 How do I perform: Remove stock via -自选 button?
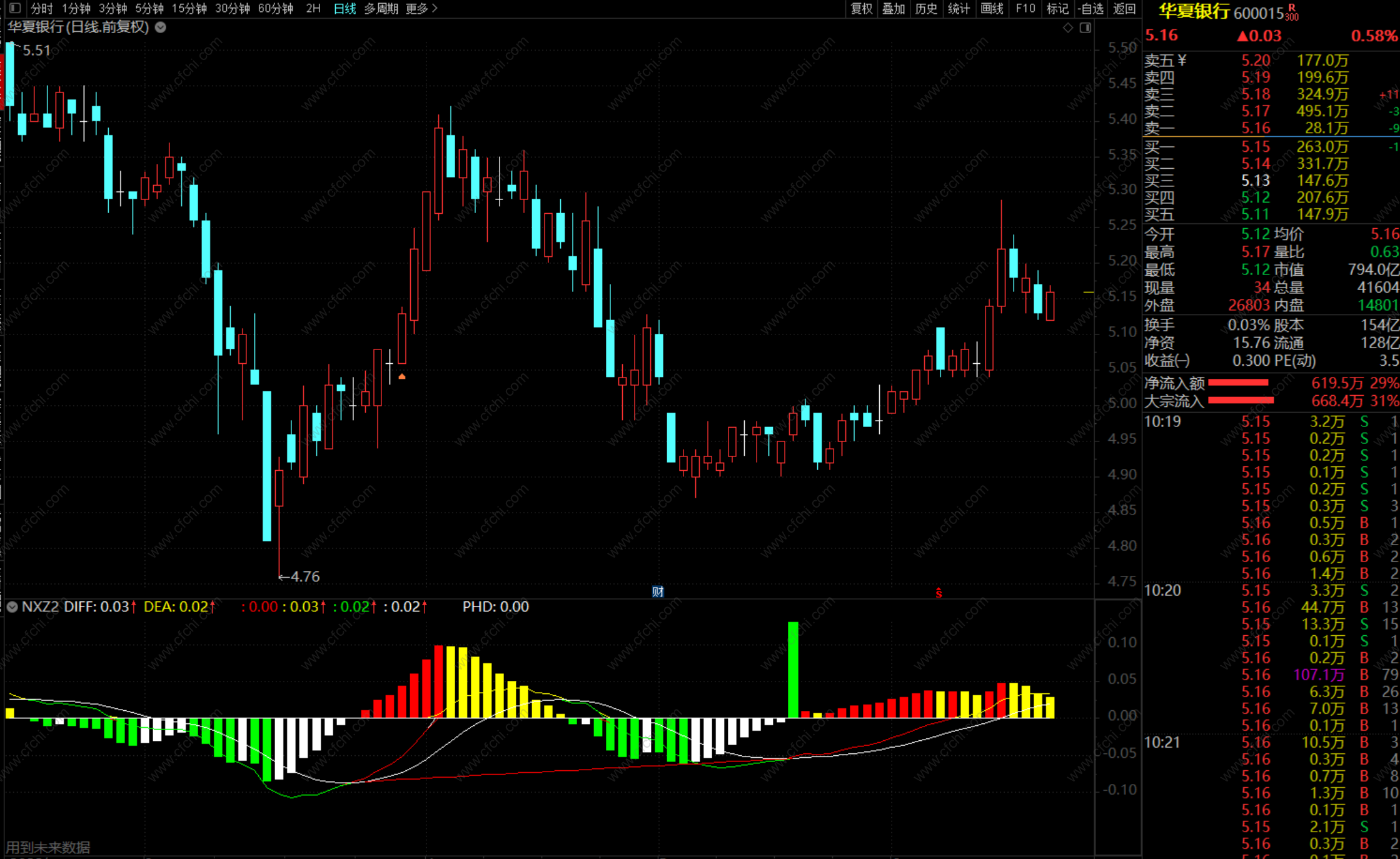click(x=1091, y=8)
